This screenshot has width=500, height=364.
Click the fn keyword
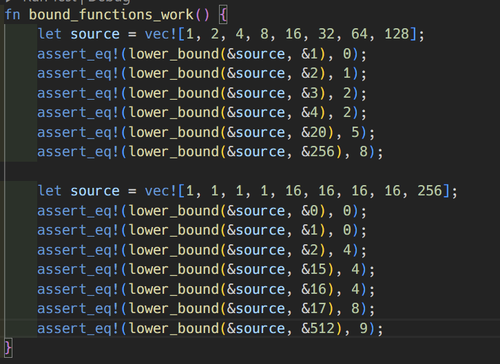pos(13,15)
